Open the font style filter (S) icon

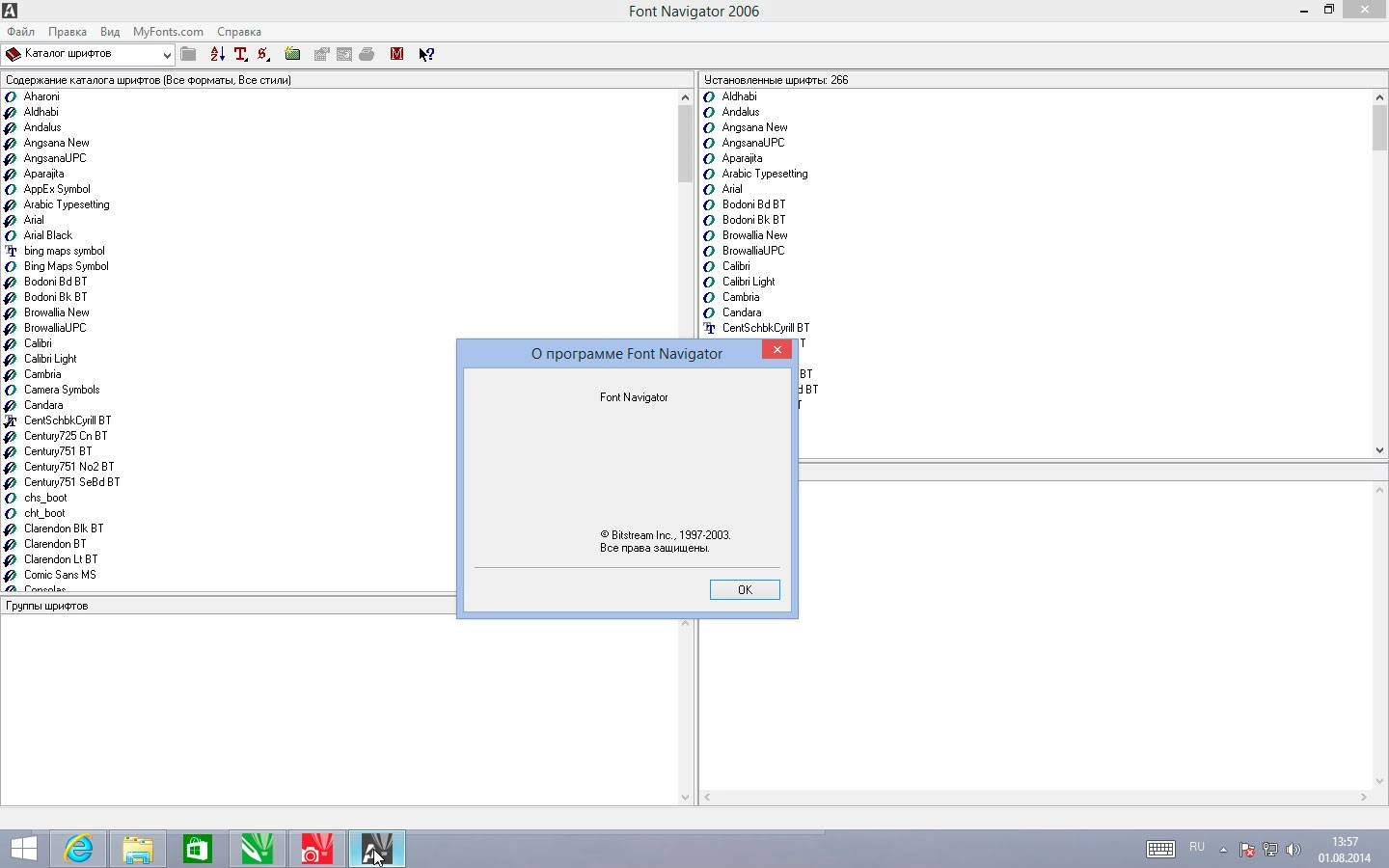click(263, 54)
